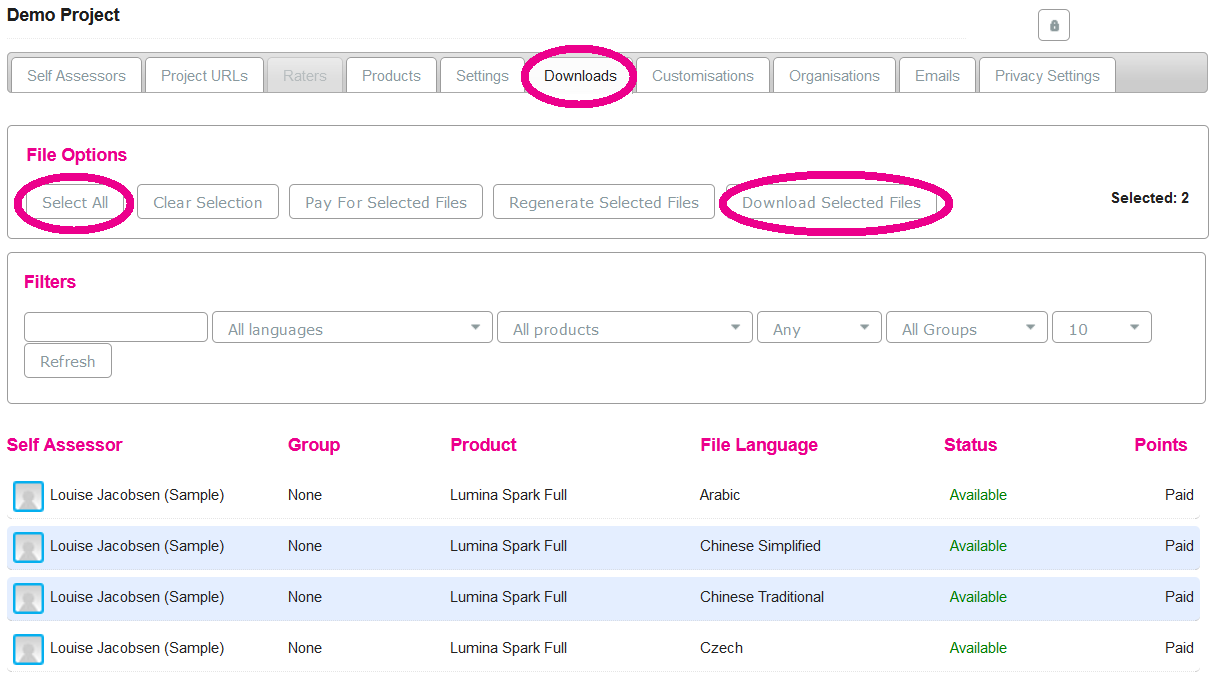
Task: Click the Self Assessor column header
Action: click(x=65, y=445)
